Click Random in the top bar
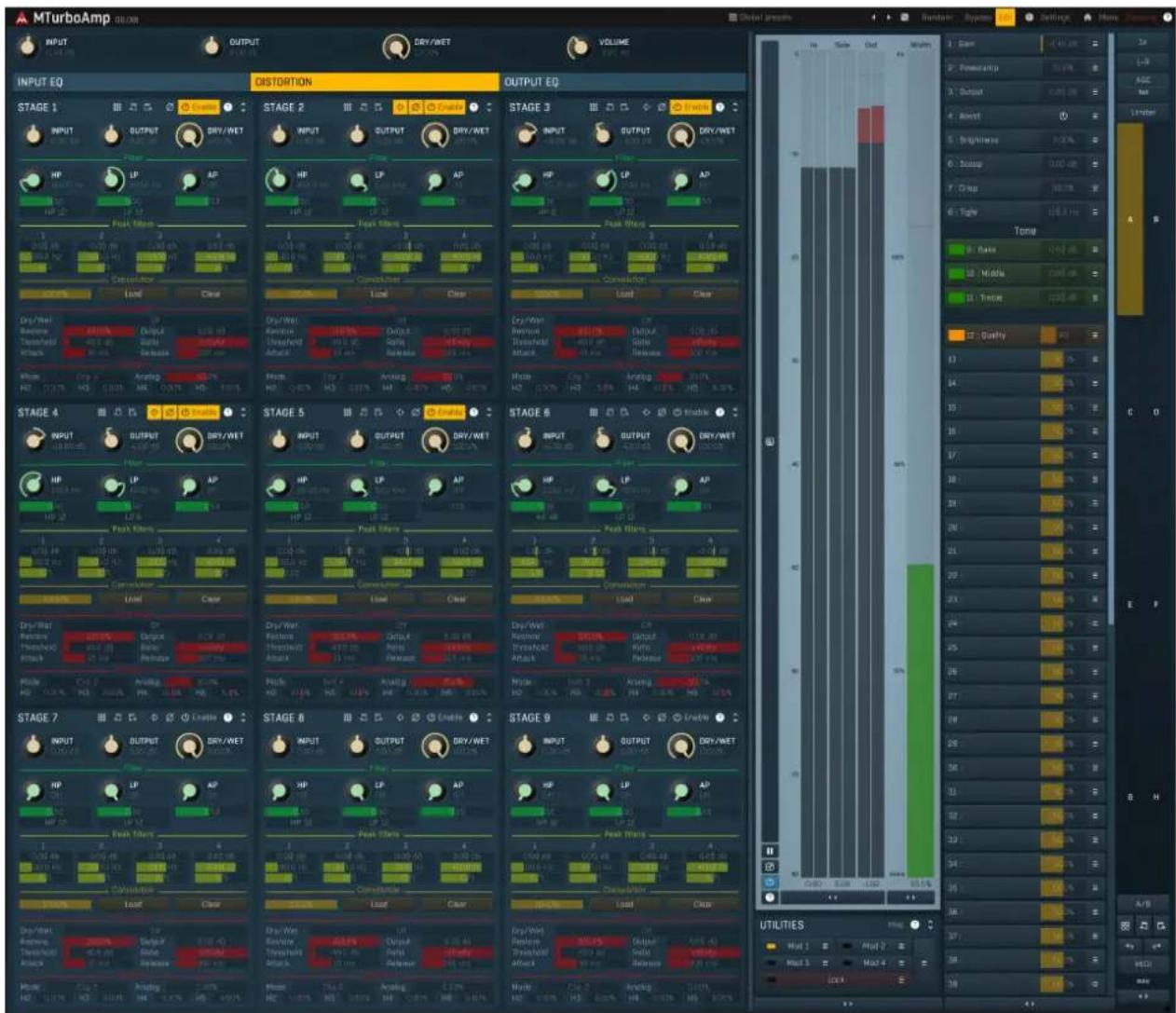1176x1013 pixels. click(937, 18)
